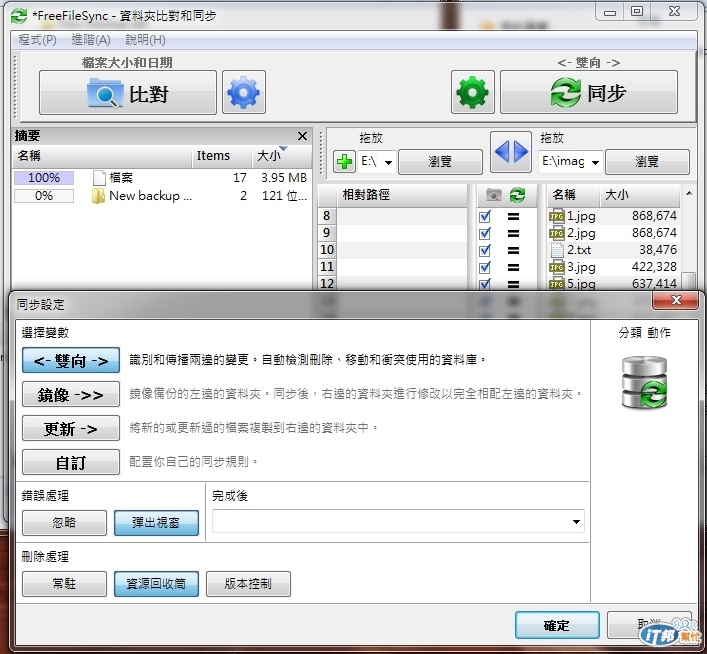Click the 0% progress bar for New backup
The width and height of the screenshot is (707, 654).
44,196
